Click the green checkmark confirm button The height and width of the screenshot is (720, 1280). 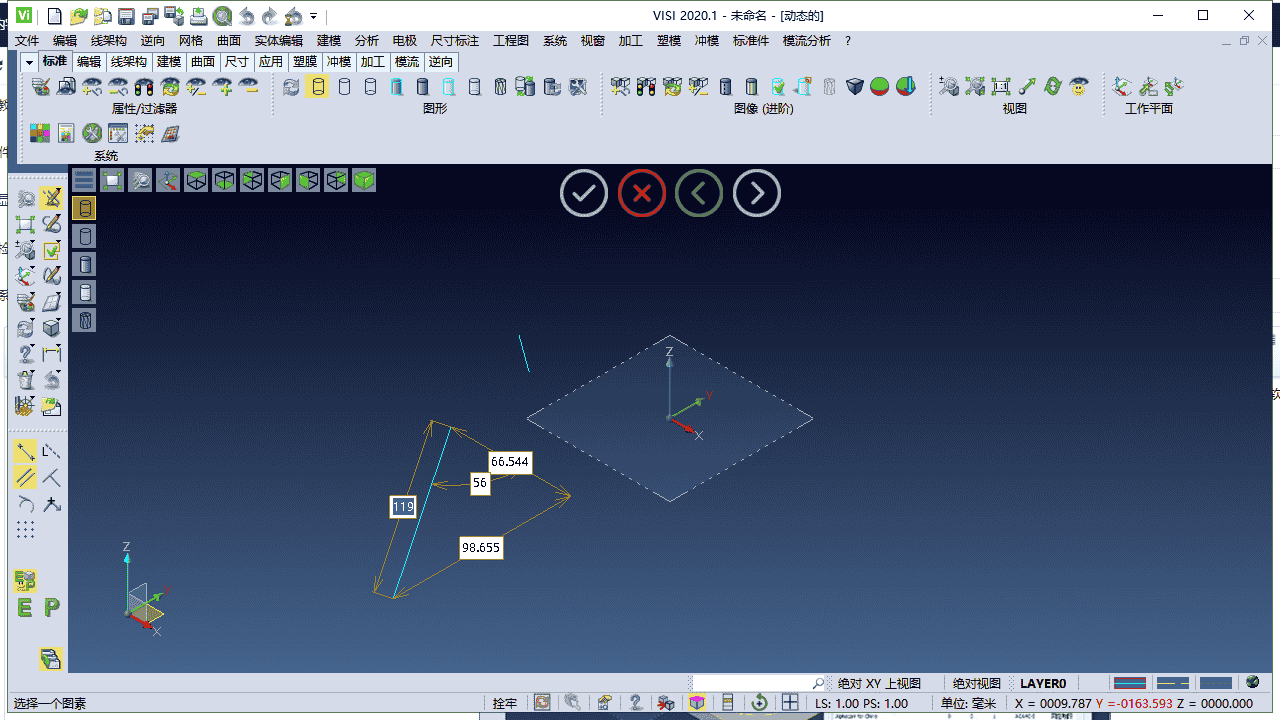[x=584, y=193]
